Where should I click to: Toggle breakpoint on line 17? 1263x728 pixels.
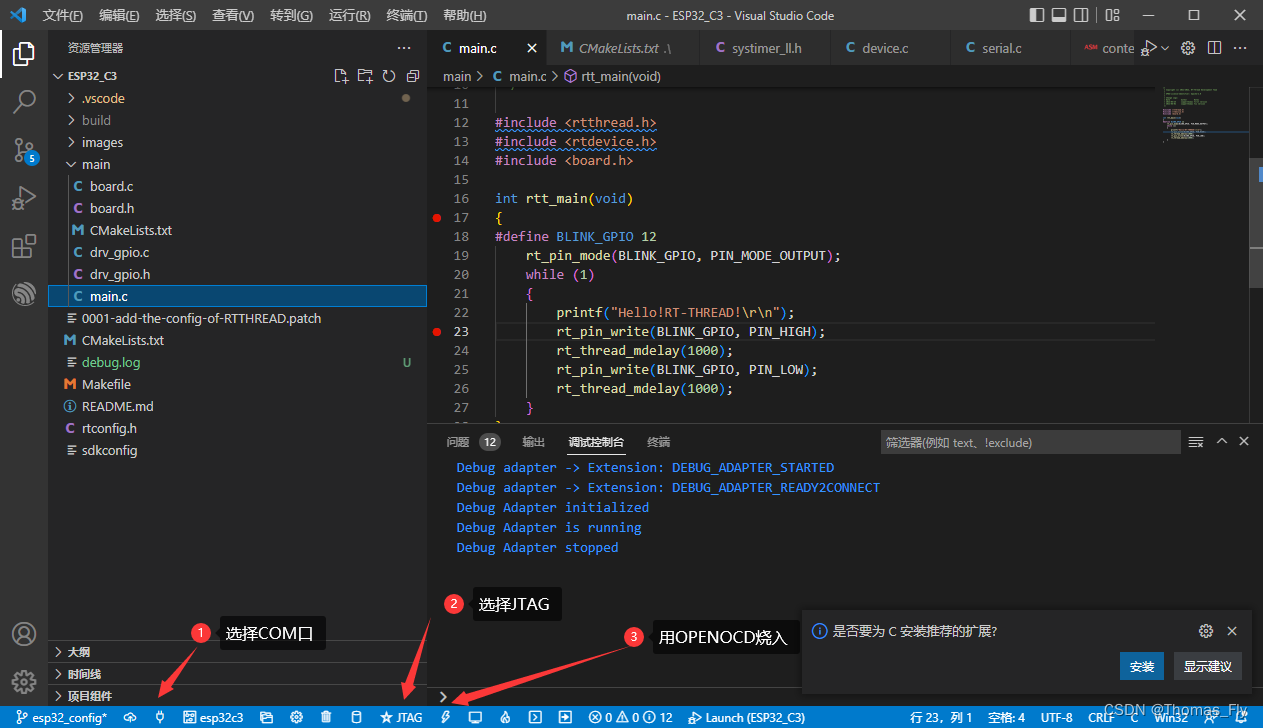436,217
